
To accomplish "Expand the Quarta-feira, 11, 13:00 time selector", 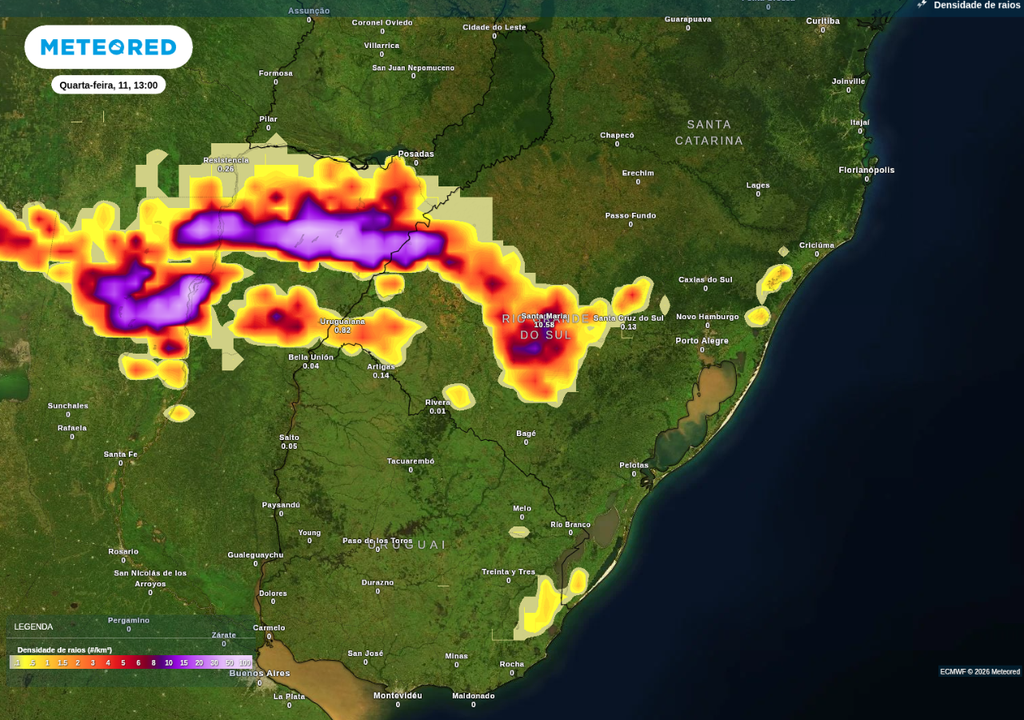I will [x=109, y=85].
